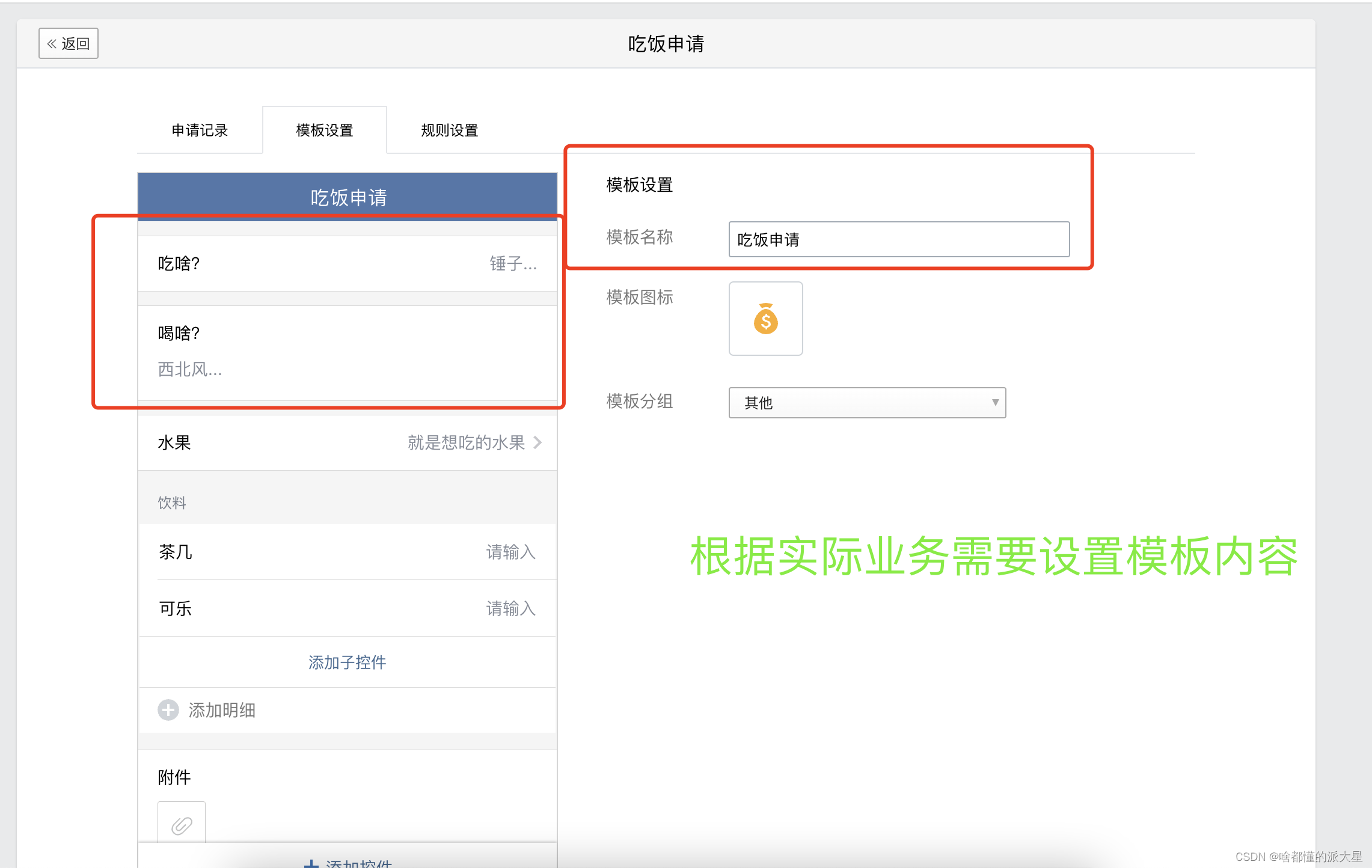Click the 饮料 group label
This screenshot has width=1372, height=868.
pyautogui.click(x=172, y=503)
